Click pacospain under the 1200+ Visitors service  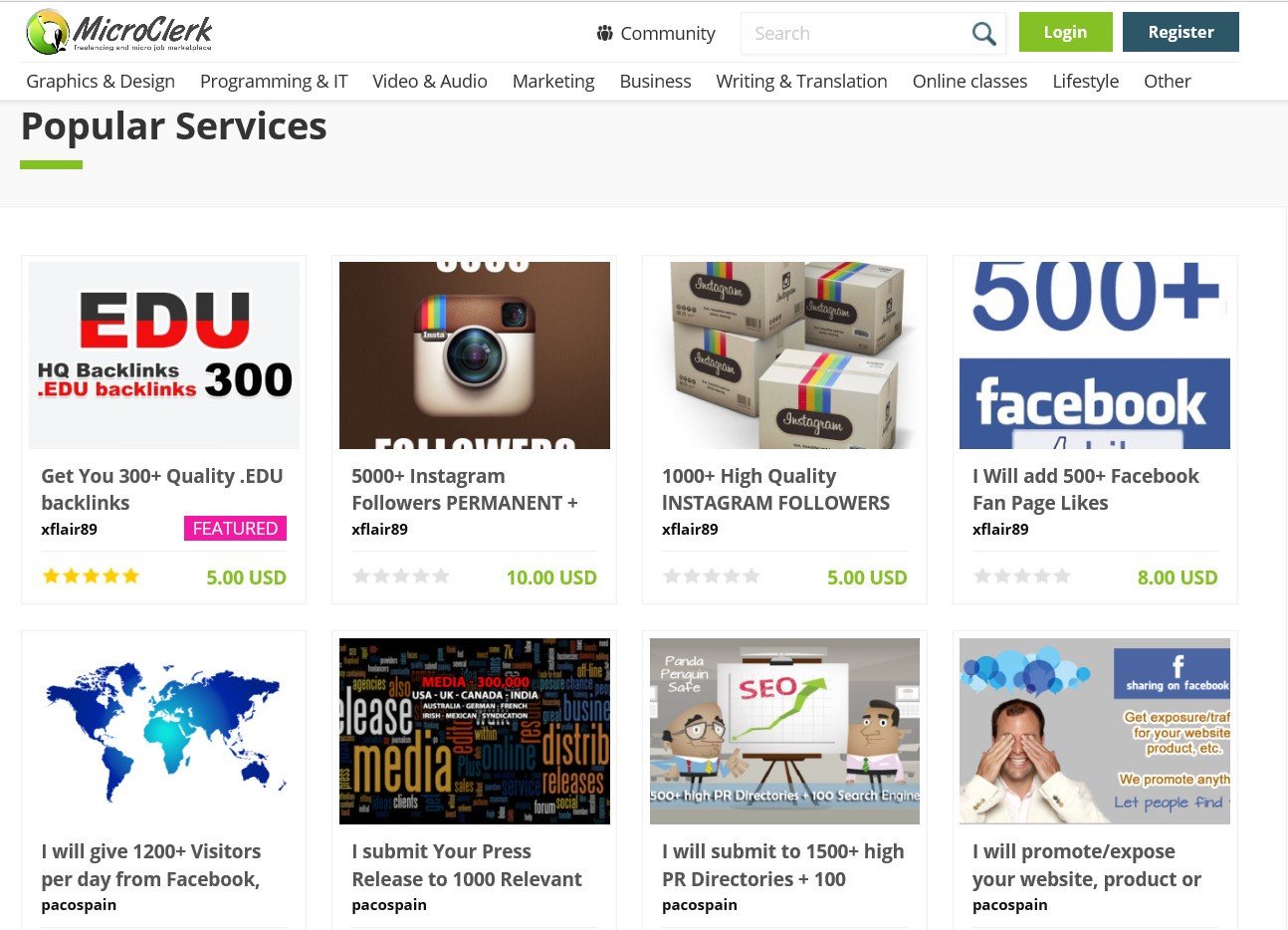pos(79,904)
